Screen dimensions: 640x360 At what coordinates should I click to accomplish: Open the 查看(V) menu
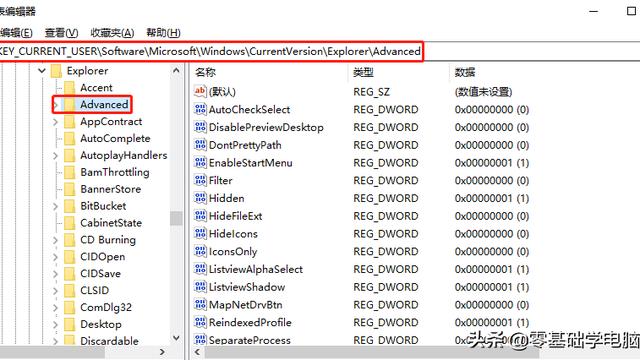(61, 33)
